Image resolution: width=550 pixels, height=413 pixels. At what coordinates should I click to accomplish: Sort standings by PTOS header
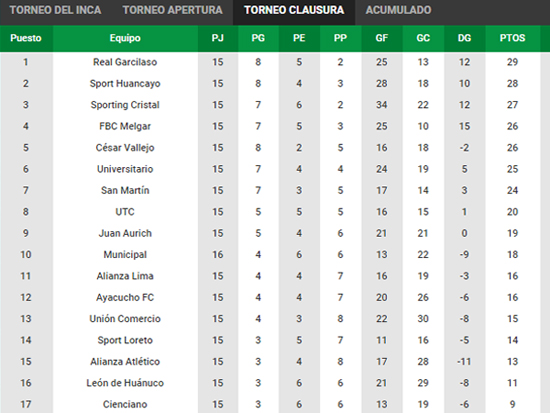(x=512, y=38)
